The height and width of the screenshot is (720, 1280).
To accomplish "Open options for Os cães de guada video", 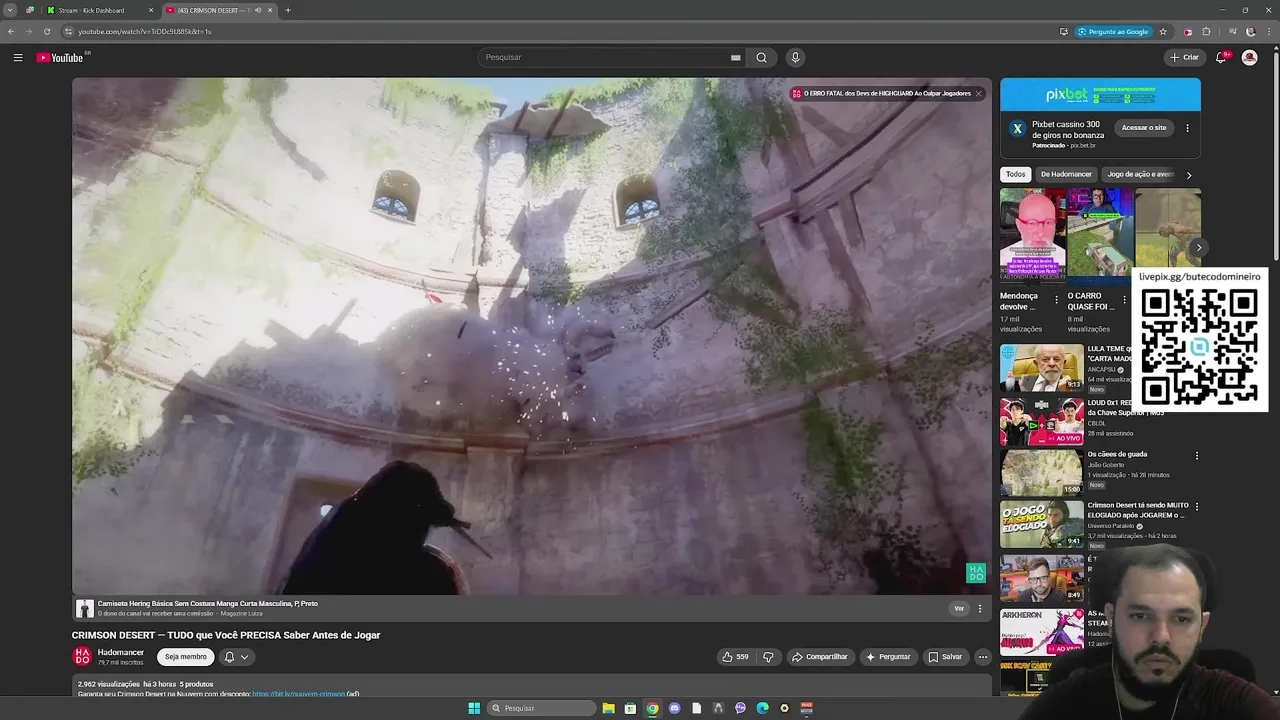I will (x=1196, y=455).
